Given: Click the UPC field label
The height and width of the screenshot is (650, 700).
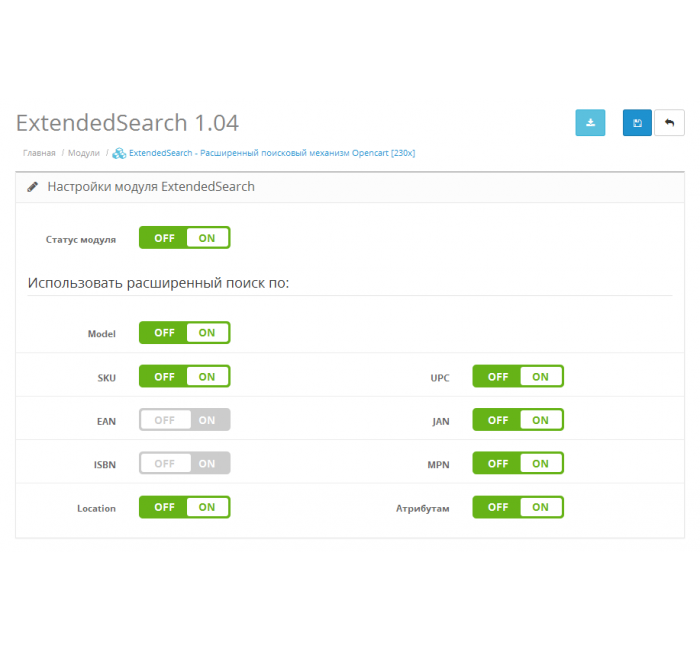Looking at the screenshot, I should click(440, 378).
